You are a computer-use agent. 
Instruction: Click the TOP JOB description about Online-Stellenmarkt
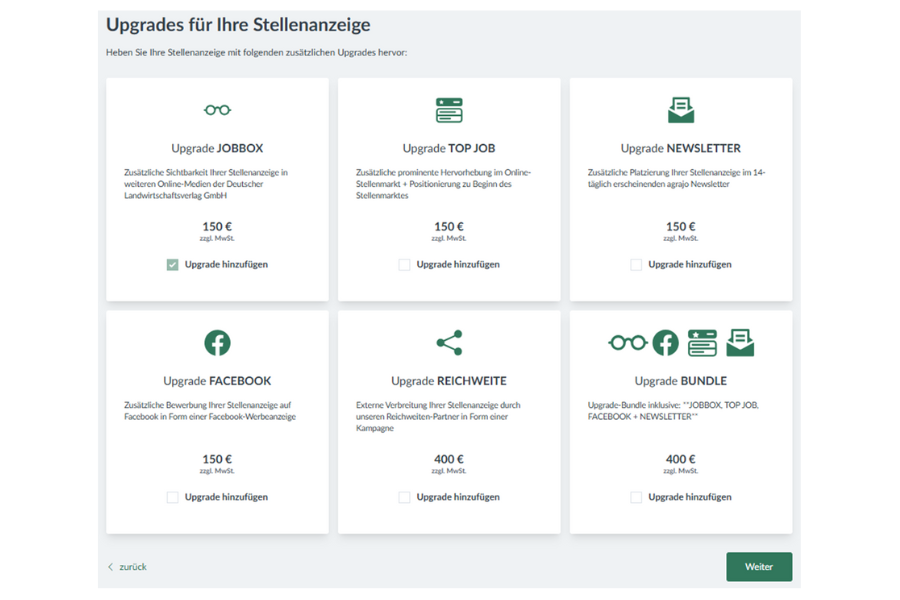pyautogui.click(x=443, y=184)
